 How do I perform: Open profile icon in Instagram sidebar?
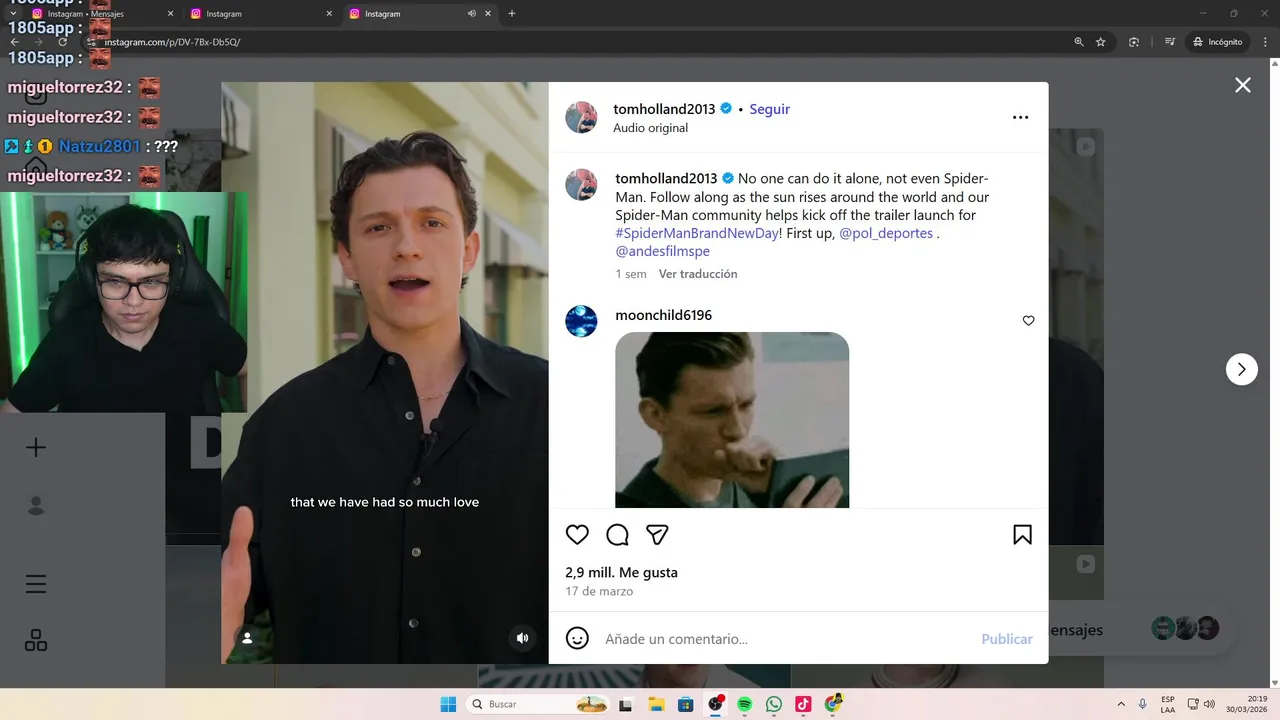click(36, 506)
